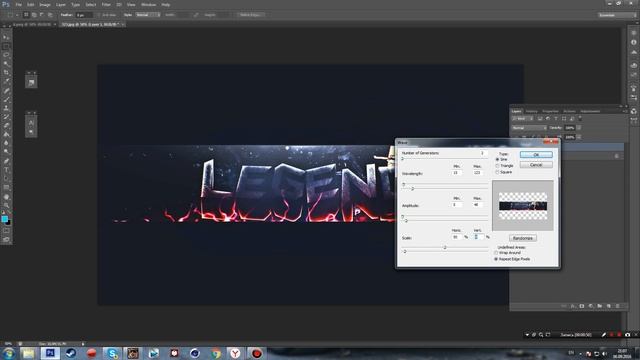Toggle the layer filter on/off switch
Image resolution: width=640 pixels, height=360 pixels.
tap(580, 119)
